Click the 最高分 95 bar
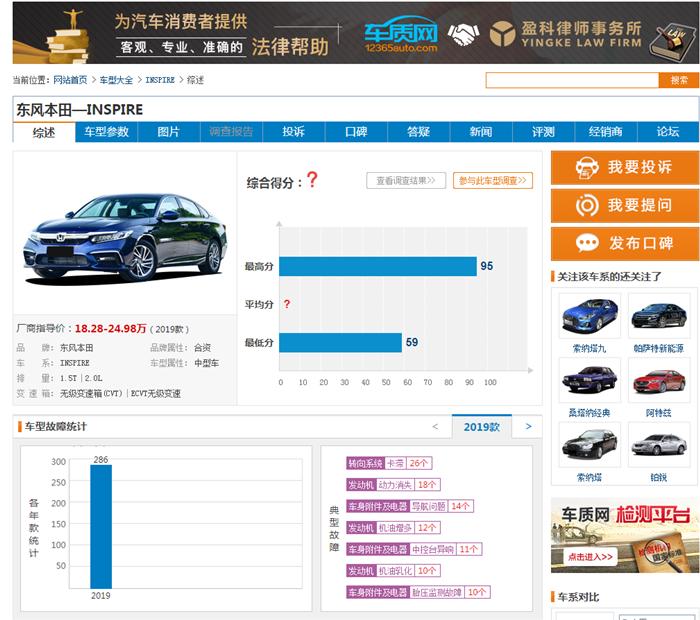The width and height of the screenshot is (700, 620). coord(378,266)
